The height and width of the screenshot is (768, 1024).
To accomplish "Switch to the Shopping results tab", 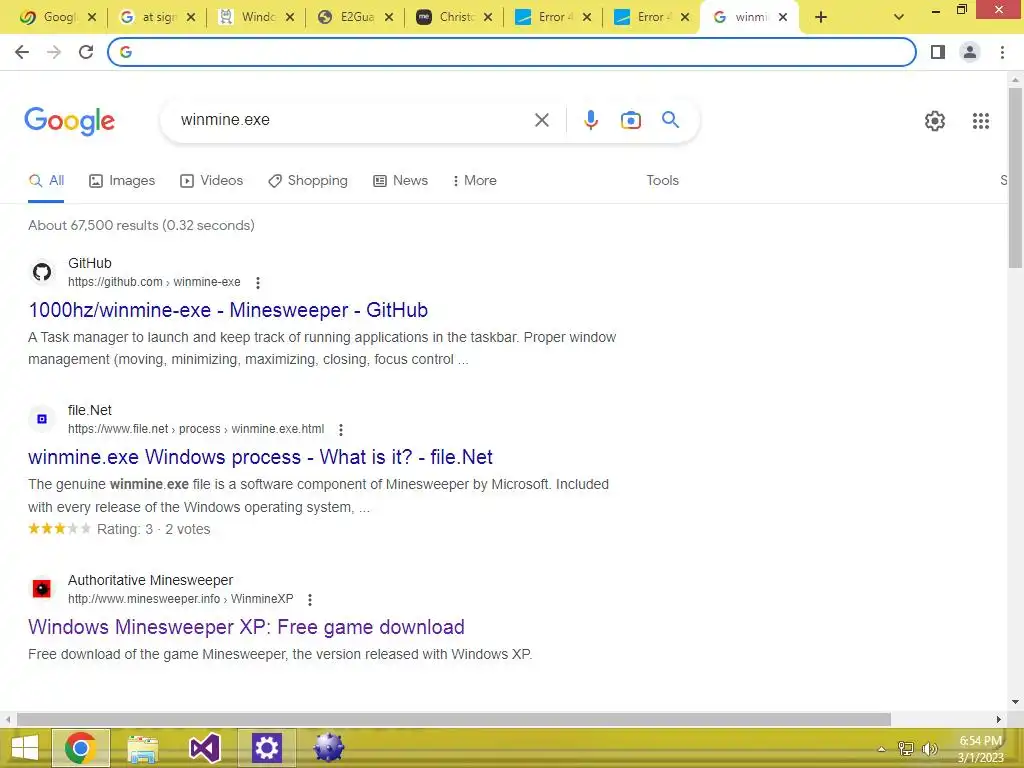I will (308, 181).
